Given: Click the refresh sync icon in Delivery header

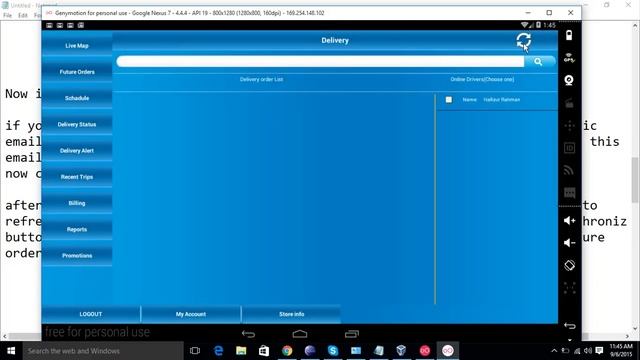Looking at the screenshot, I should 523,41.
